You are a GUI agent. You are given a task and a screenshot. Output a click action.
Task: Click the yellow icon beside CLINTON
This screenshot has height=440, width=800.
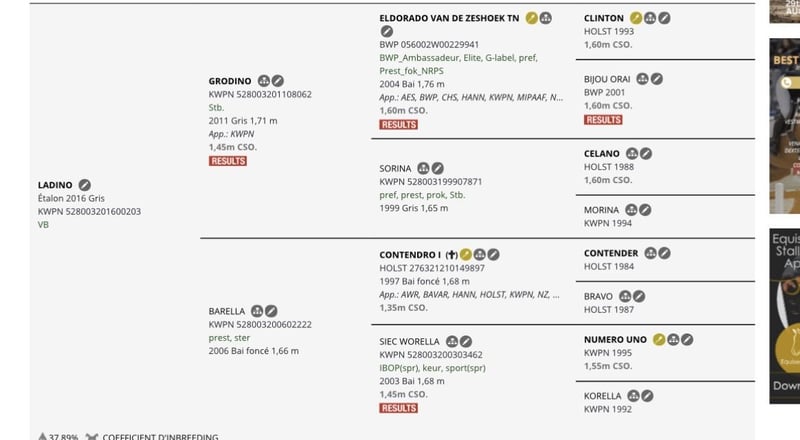coord(636,18)
